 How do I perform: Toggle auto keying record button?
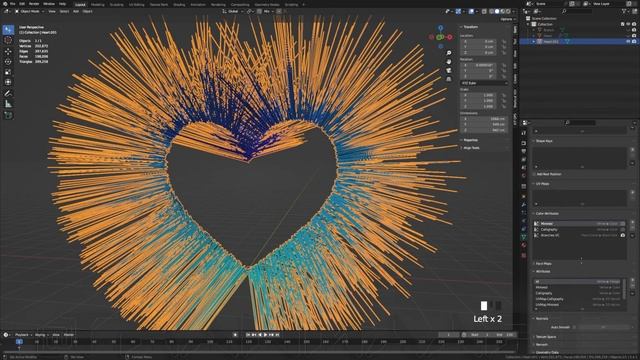pos(235,335)
